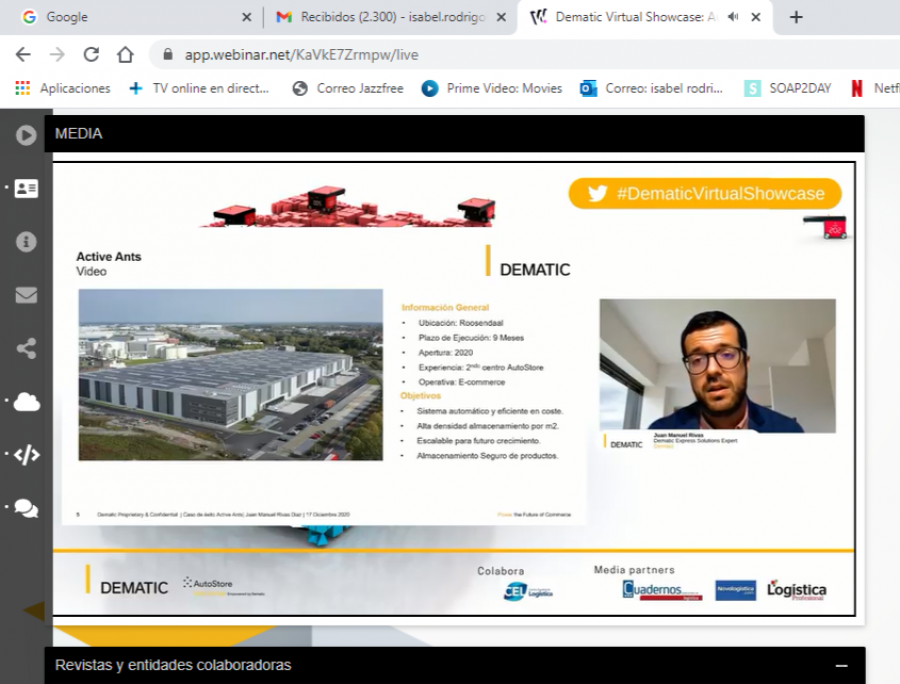
Task: Click the Active Ants warehouse aerial photo
Action: tap(231, 375)
